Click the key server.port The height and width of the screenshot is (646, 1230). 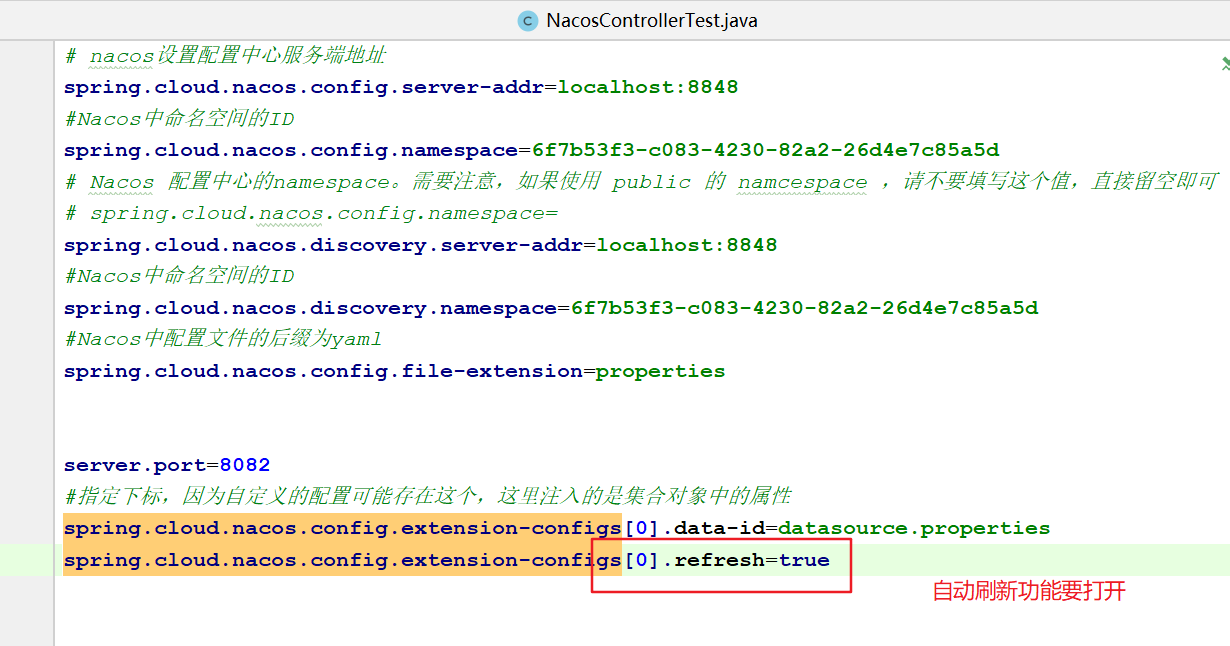click(x=135, y=465)
